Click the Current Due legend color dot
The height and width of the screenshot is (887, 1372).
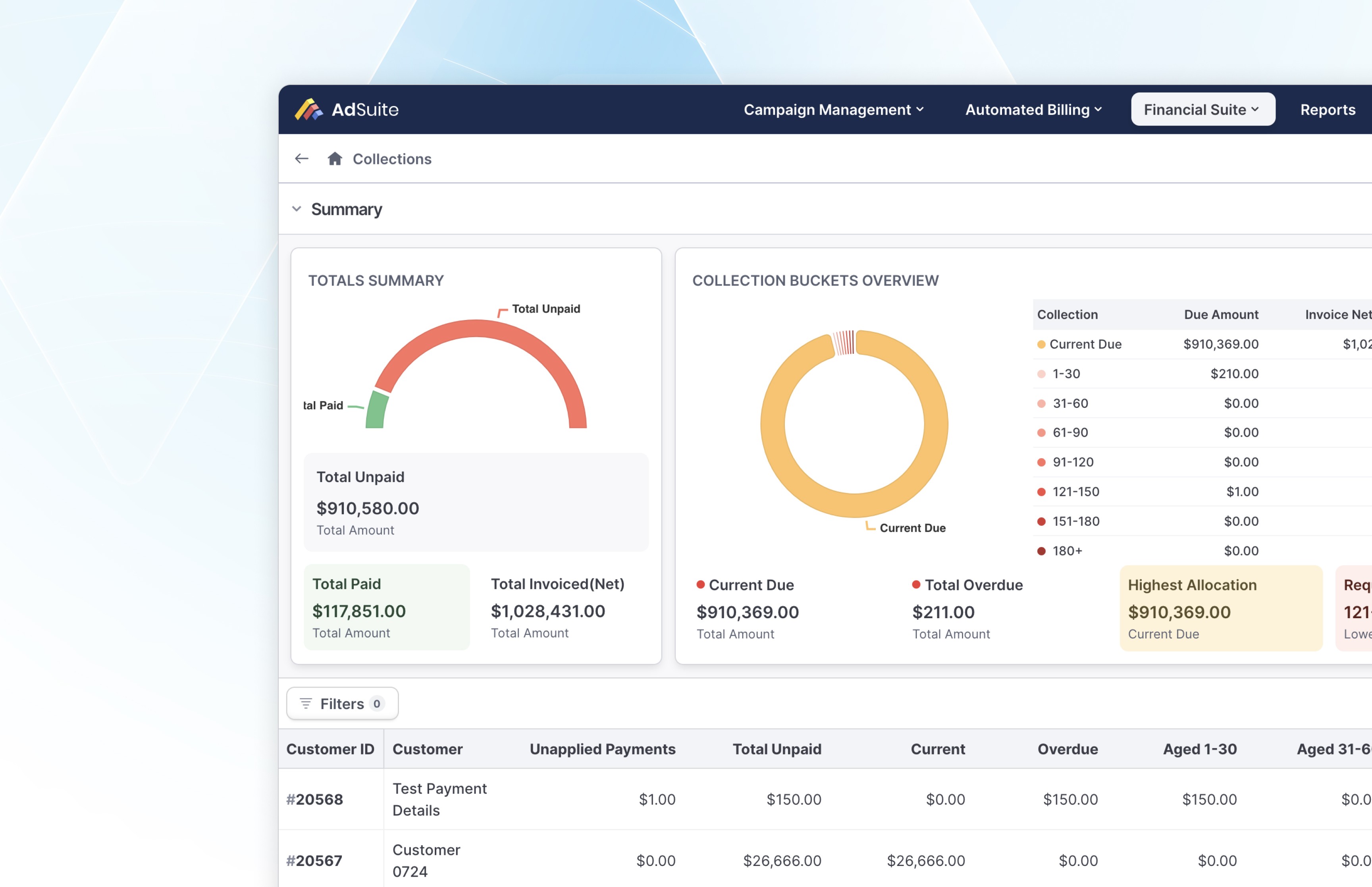[1041, 344]
